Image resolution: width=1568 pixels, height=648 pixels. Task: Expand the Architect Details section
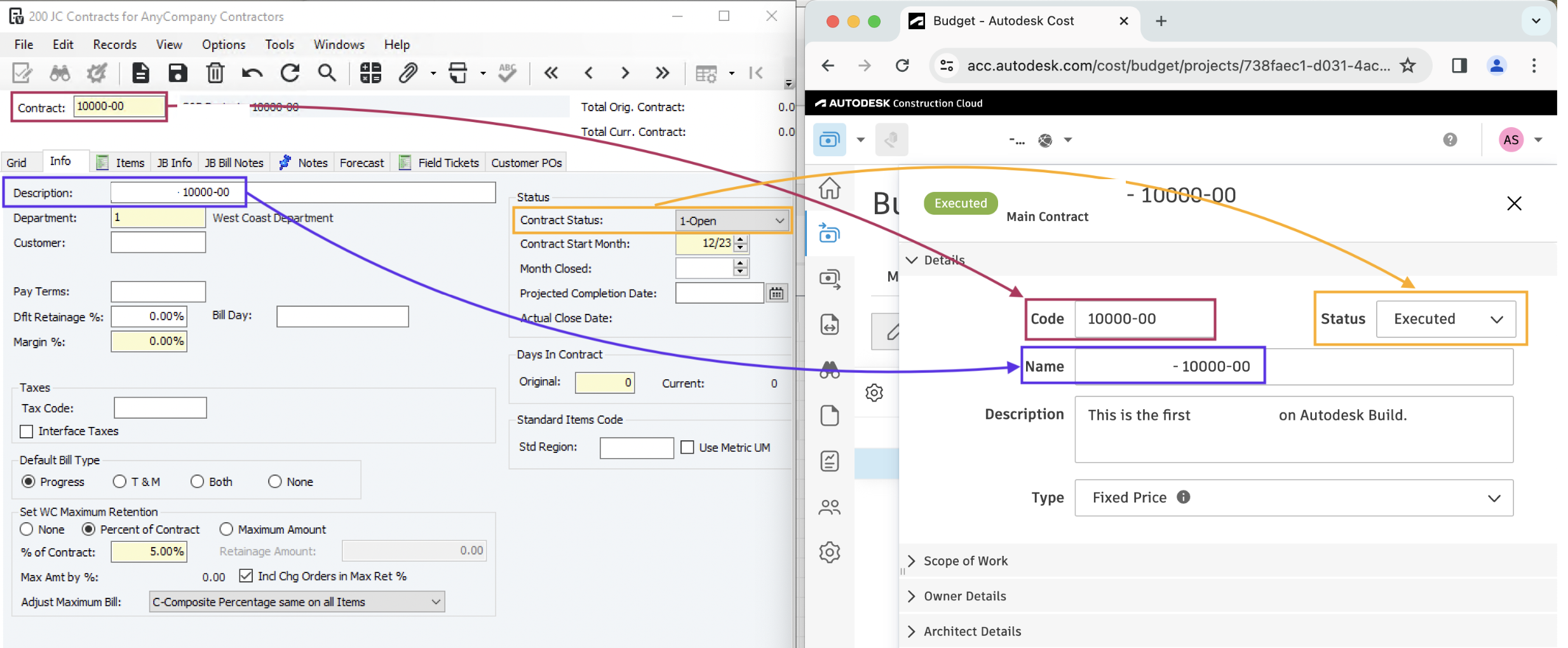pyautogui.click(x=912, y=631)
